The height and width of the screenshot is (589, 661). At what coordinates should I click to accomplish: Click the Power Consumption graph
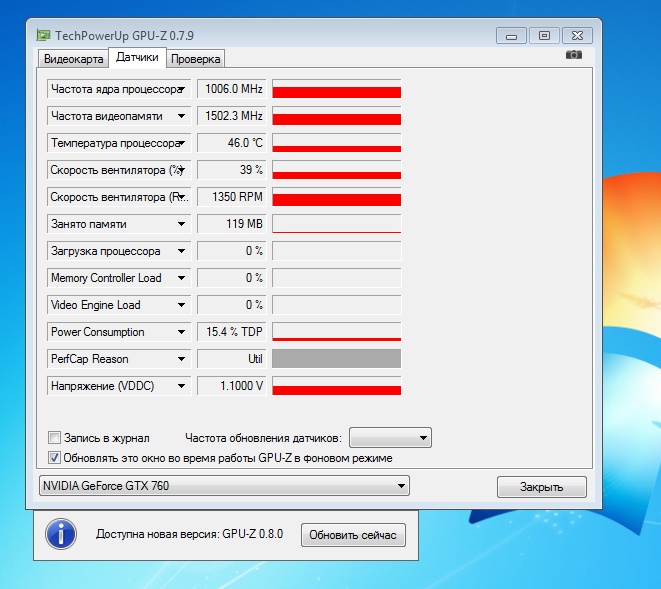pos(336,332)
